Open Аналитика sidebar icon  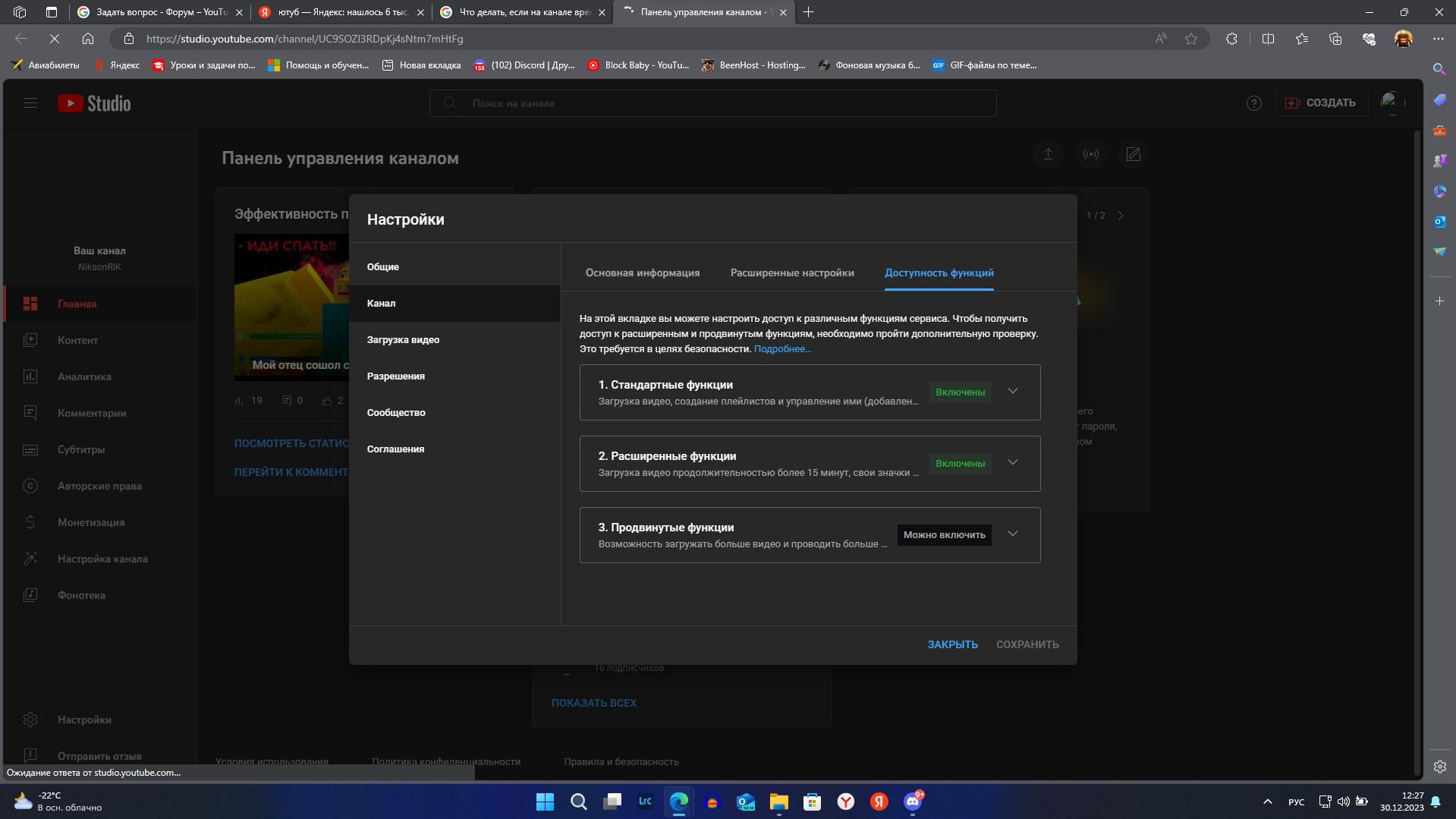coord(30,376)
